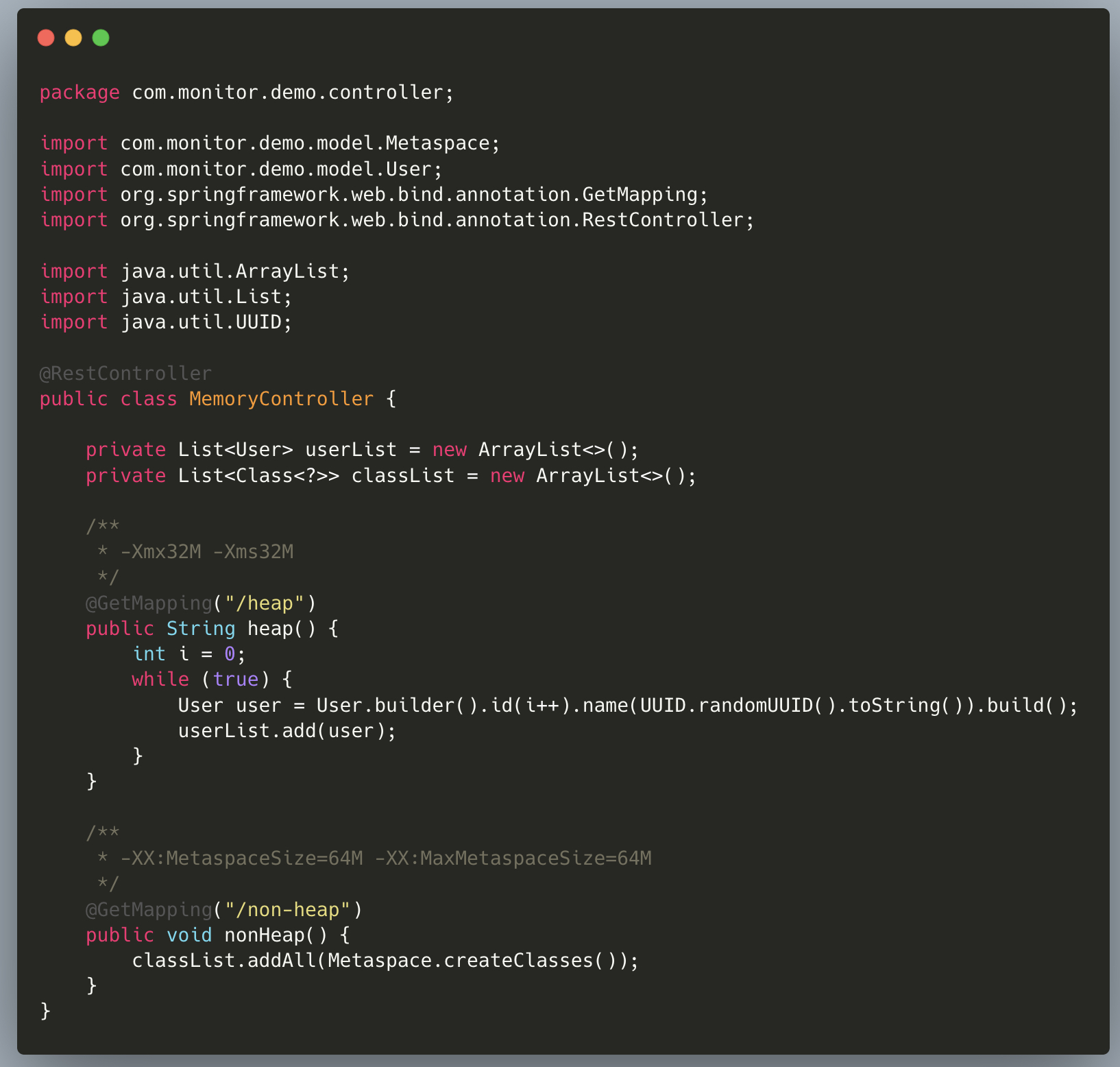Viewport: 1120px width, 1067px height.
Task: Click the package com.monitor.demo.controller line
Action: click(x=247, y=93)
